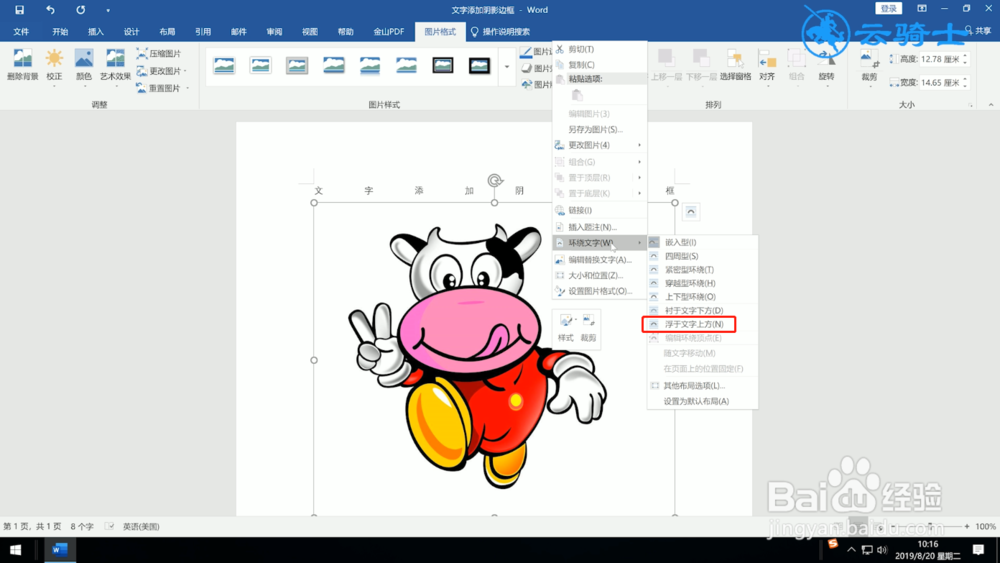Open 其他布局选项(L) dialog
Viewport: 1000px width, 563px height.
[x=702, y=385]
